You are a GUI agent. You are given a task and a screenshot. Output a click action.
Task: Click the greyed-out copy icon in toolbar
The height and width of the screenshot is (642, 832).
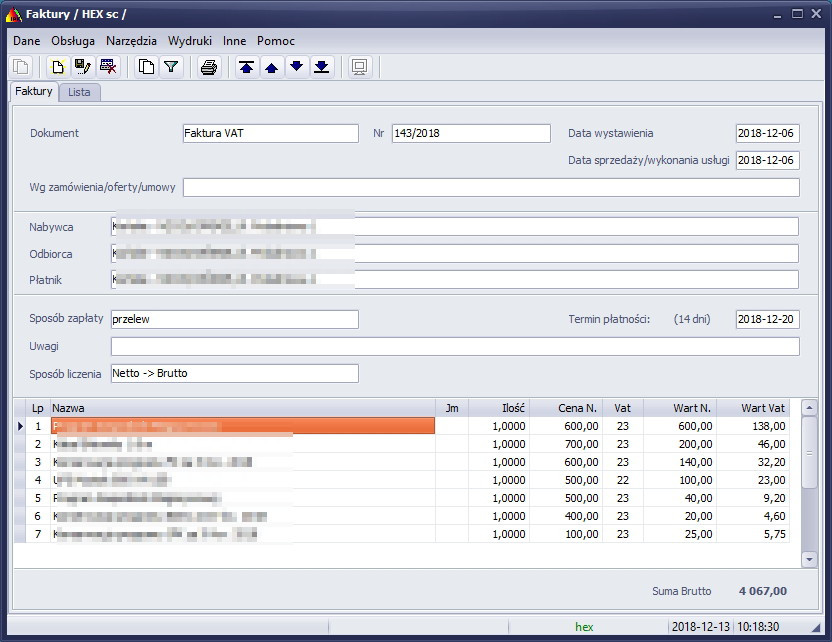[22, 67]
